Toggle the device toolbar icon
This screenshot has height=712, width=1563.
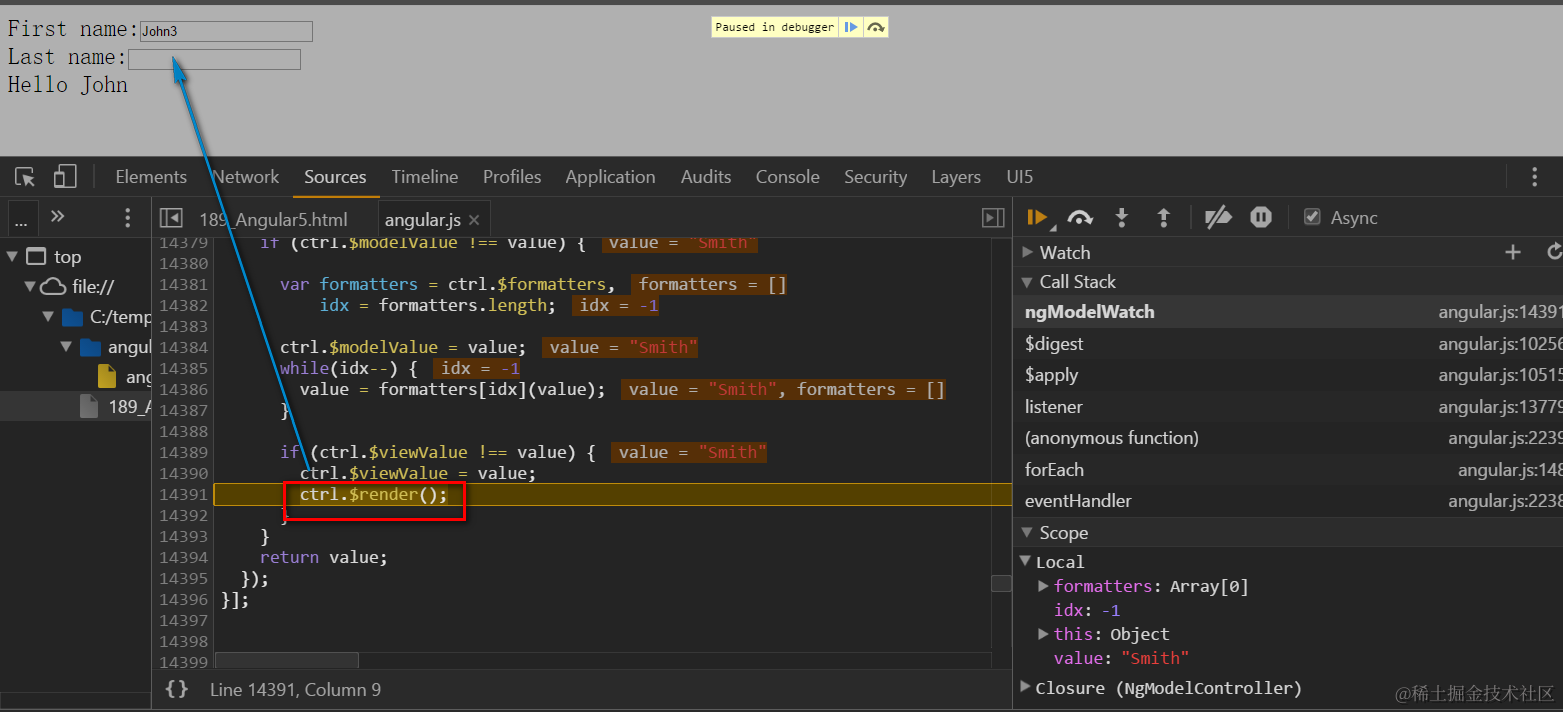point(65,177)
